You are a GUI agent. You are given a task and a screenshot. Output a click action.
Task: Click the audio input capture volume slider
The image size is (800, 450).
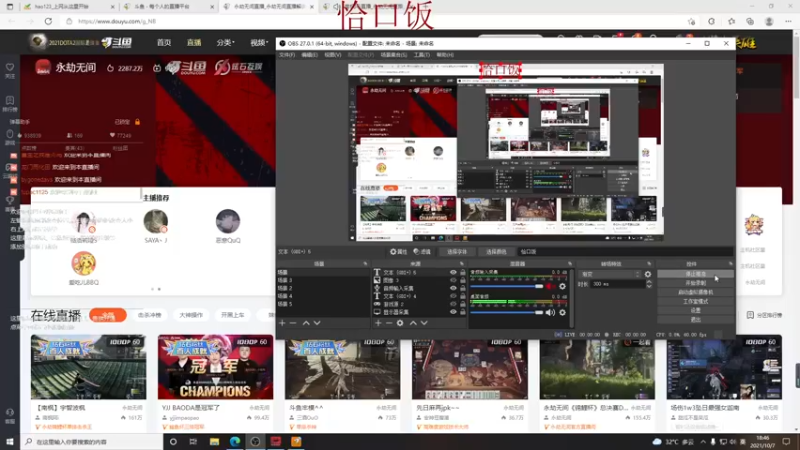507,286
